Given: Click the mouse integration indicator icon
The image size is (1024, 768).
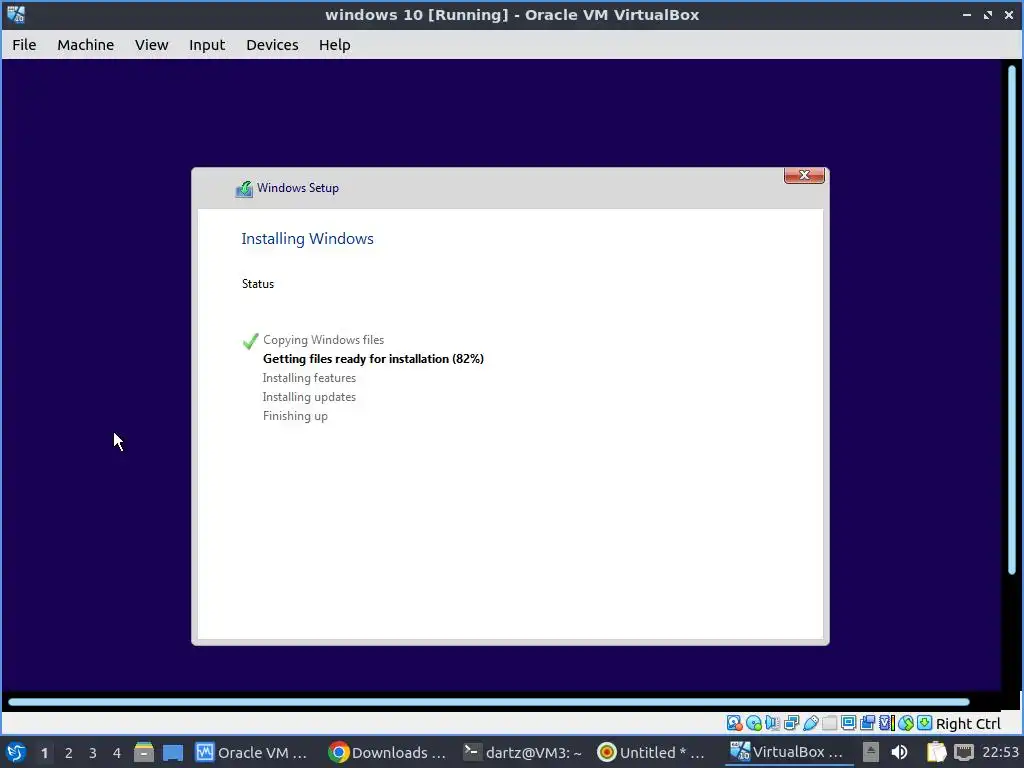Looking at the screenshot, I should pos(905,723).
